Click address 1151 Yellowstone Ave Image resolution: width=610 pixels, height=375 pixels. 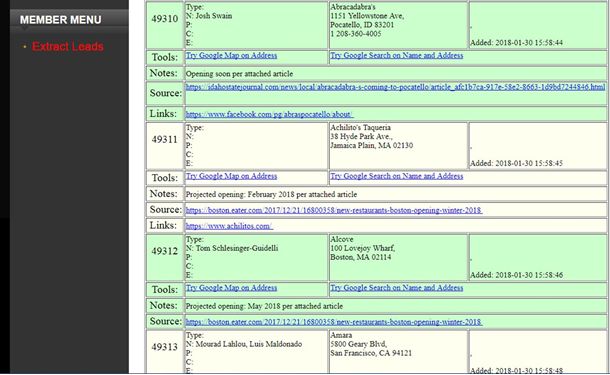(x=367, y=16)
